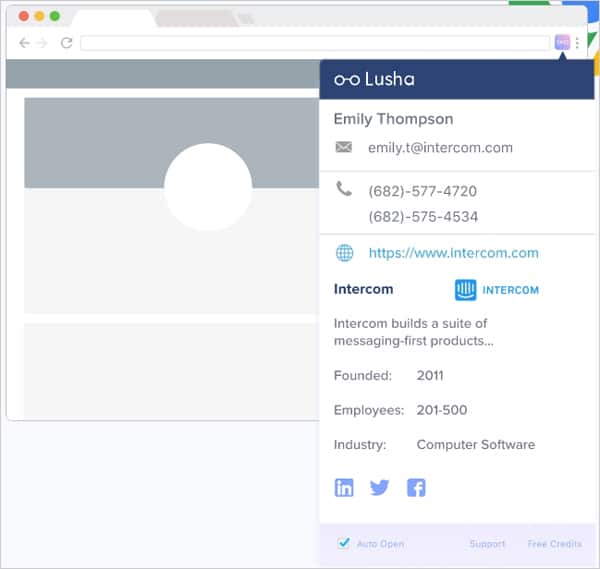The width and height of the screenshot is (600, 569).
Task: Click the emily.t@intercom.com email address
Action: 440,147
